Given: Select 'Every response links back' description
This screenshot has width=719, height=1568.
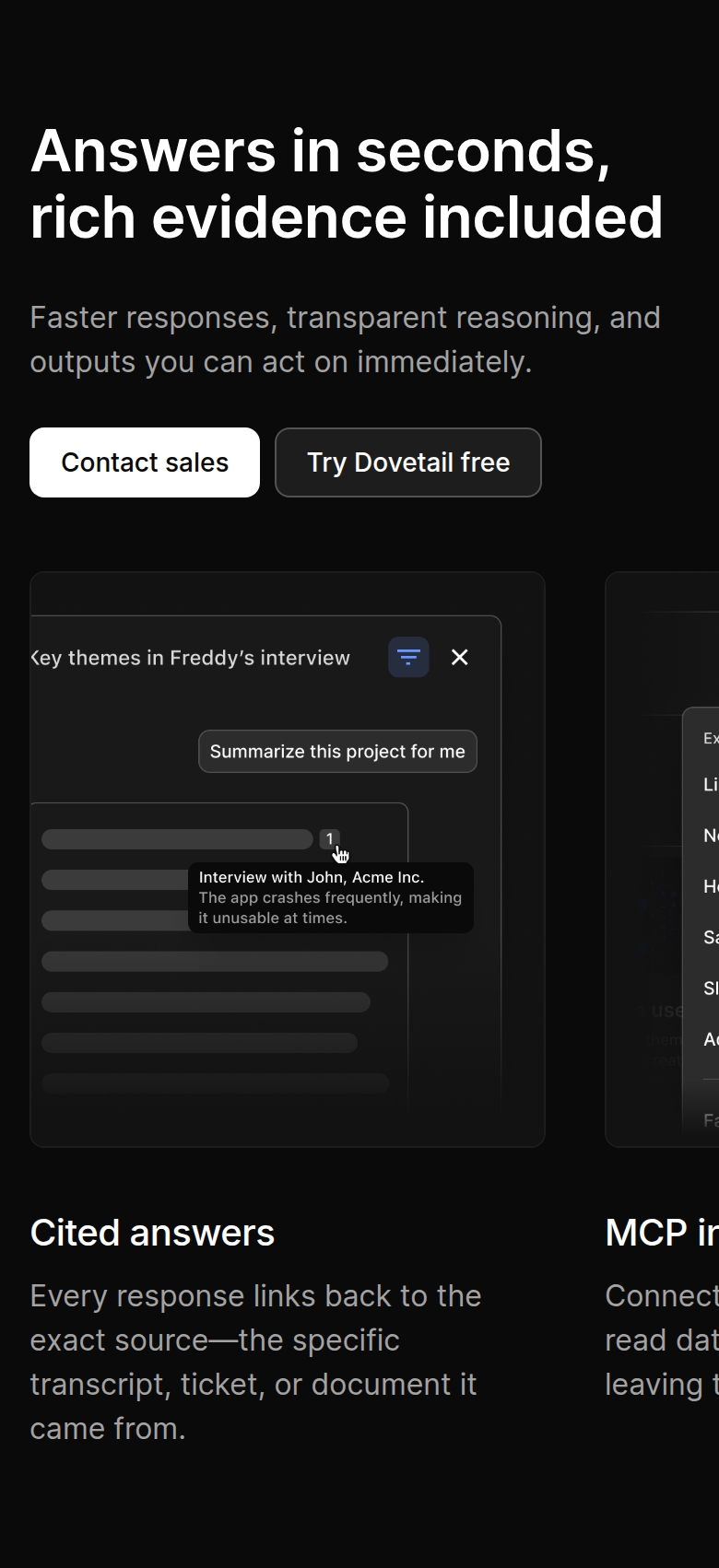Looking at the screenshot, I should (256, 1362).
